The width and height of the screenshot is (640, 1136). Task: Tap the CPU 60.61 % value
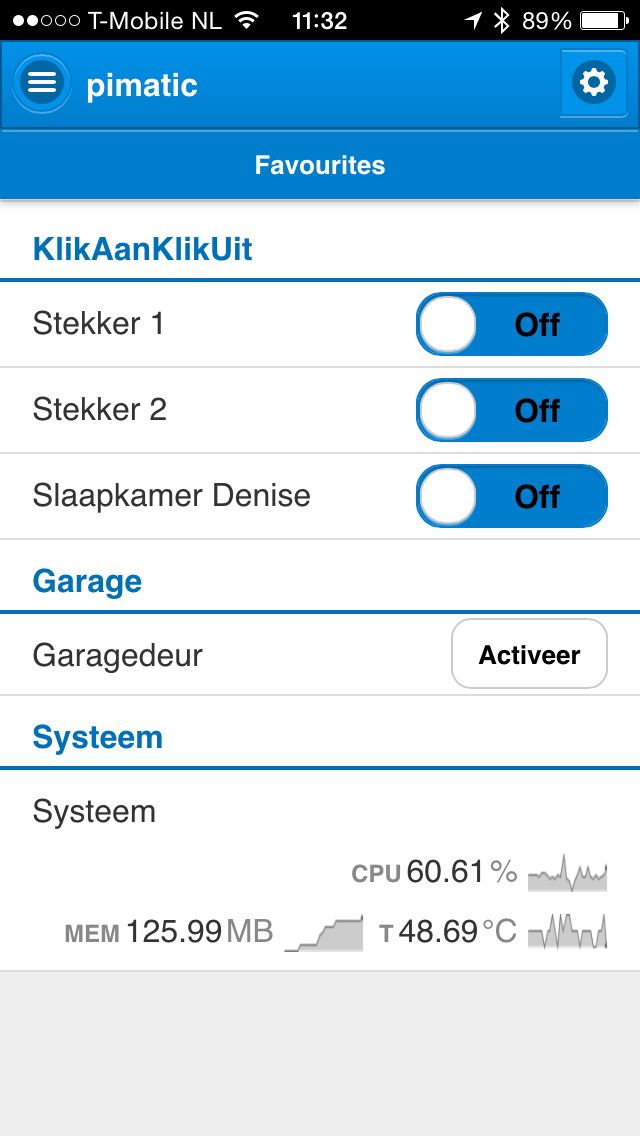point(435,873)
